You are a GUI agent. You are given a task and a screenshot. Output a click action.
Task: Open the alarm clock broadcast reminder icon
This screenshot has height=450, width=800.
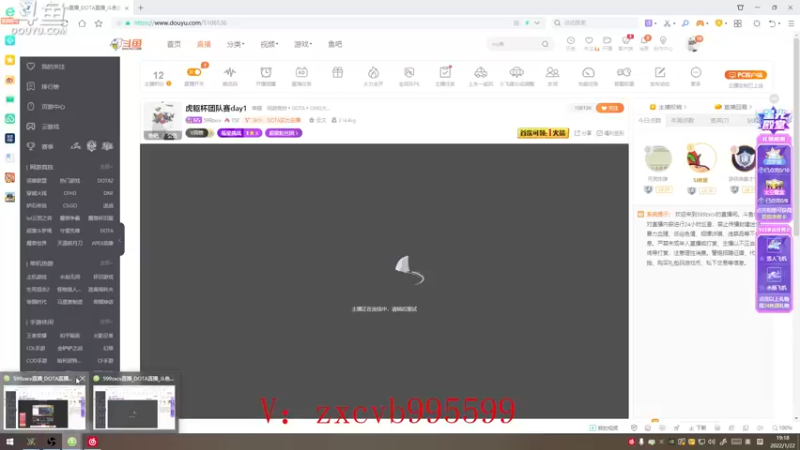tap(266, 72)
